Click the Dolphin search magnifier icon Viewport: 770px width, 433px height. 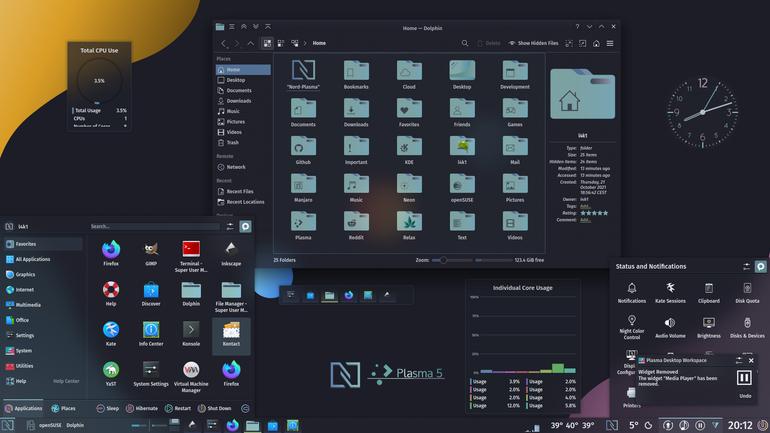coord(465,43)
